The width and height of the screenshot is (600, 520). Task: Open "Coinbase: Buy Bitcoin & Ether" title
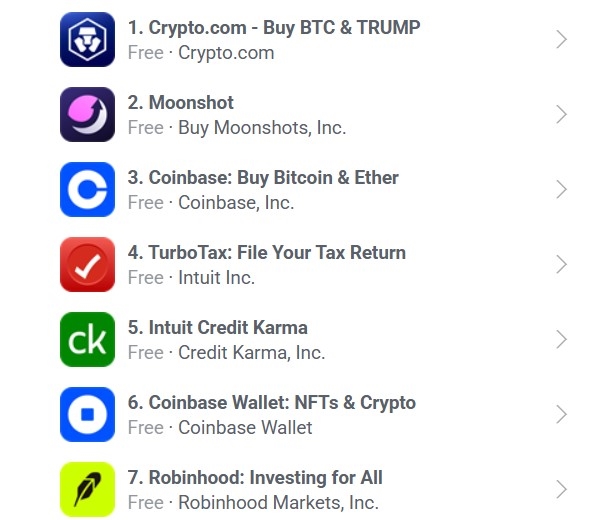tap(263, 178)
